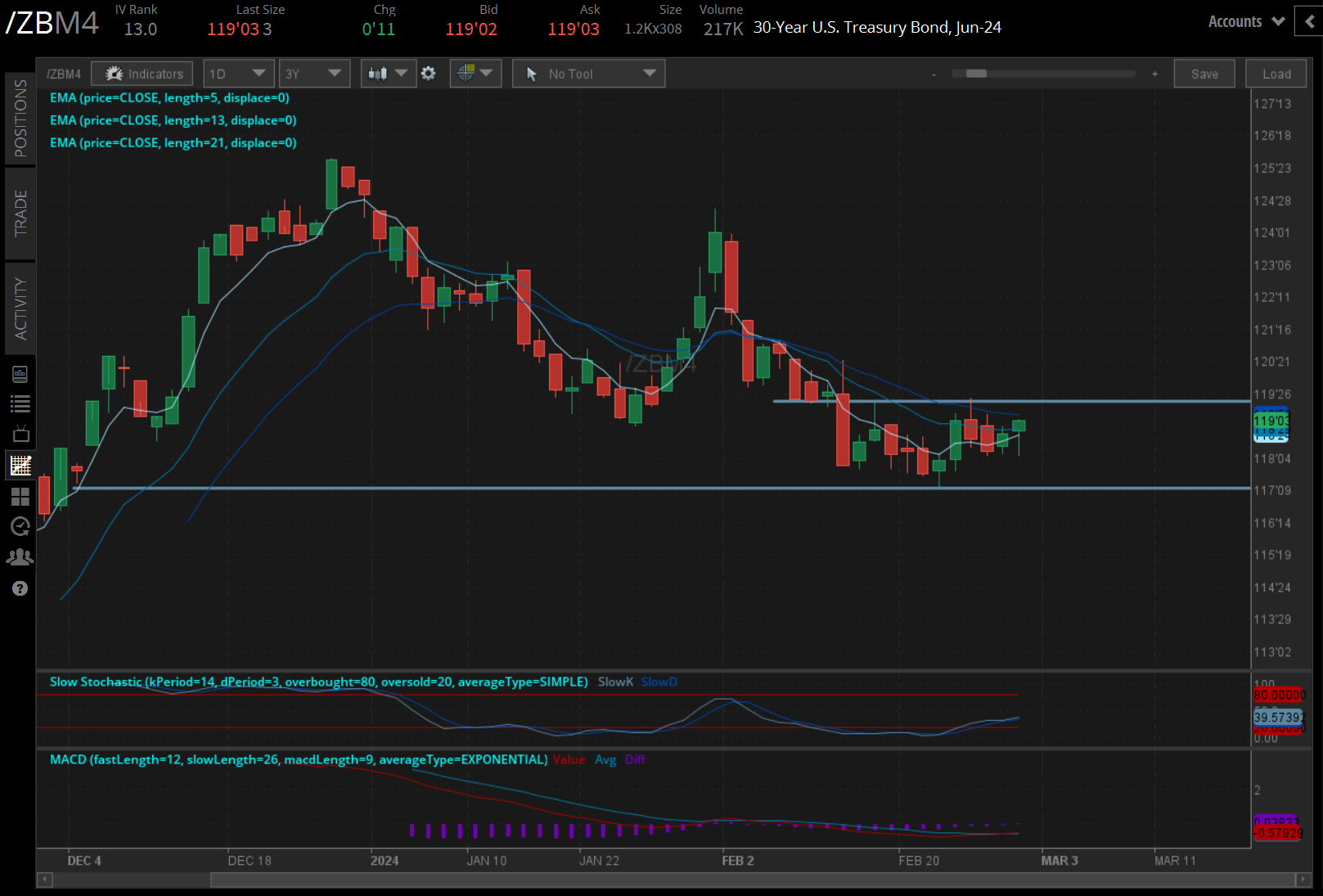Screen dimensions: 1323x896
Task: Click the JAN 22 date label
Action: (x=599, y=861)
